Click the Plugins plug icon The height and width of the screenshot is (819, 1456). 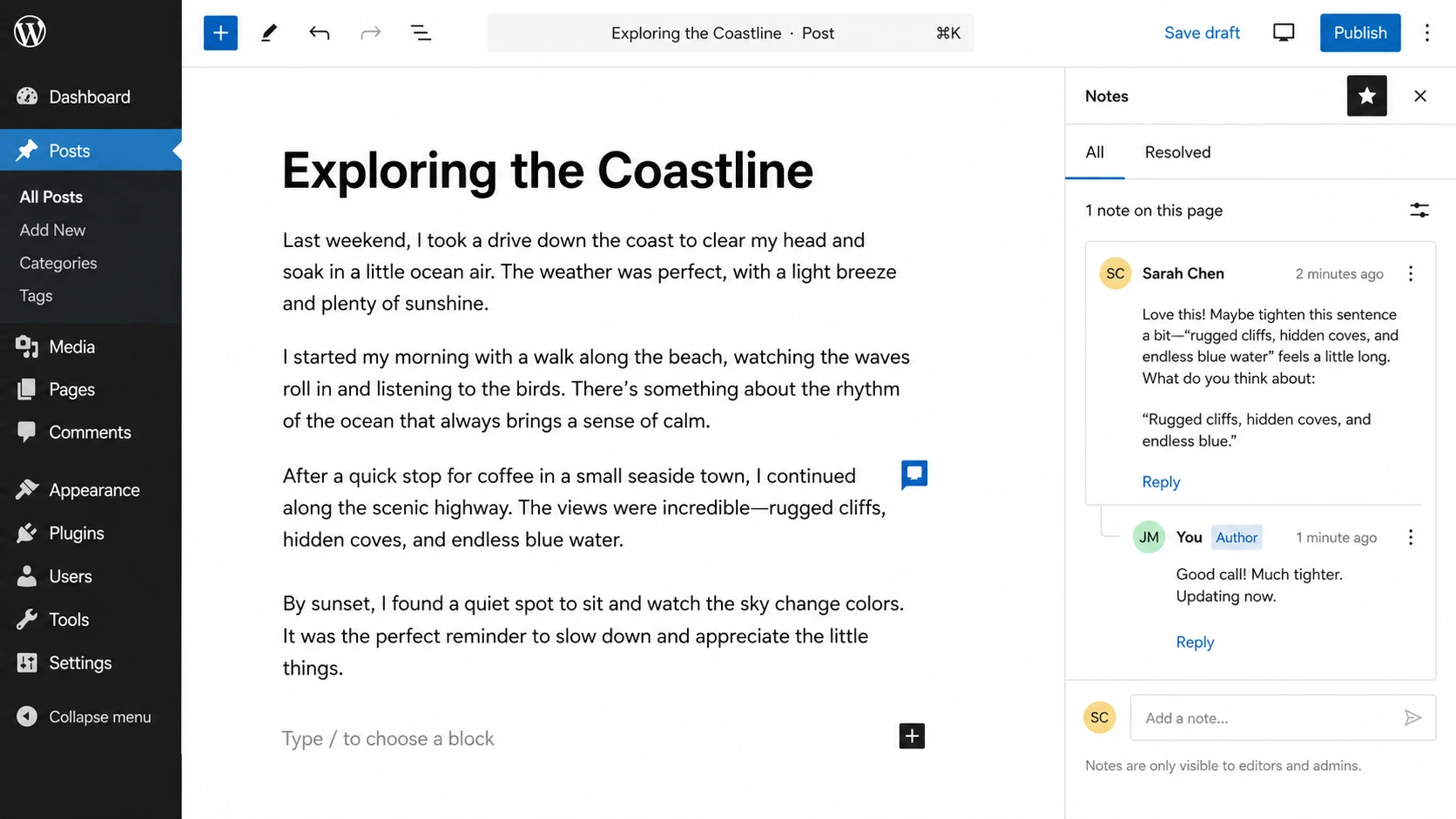[27, 533]
